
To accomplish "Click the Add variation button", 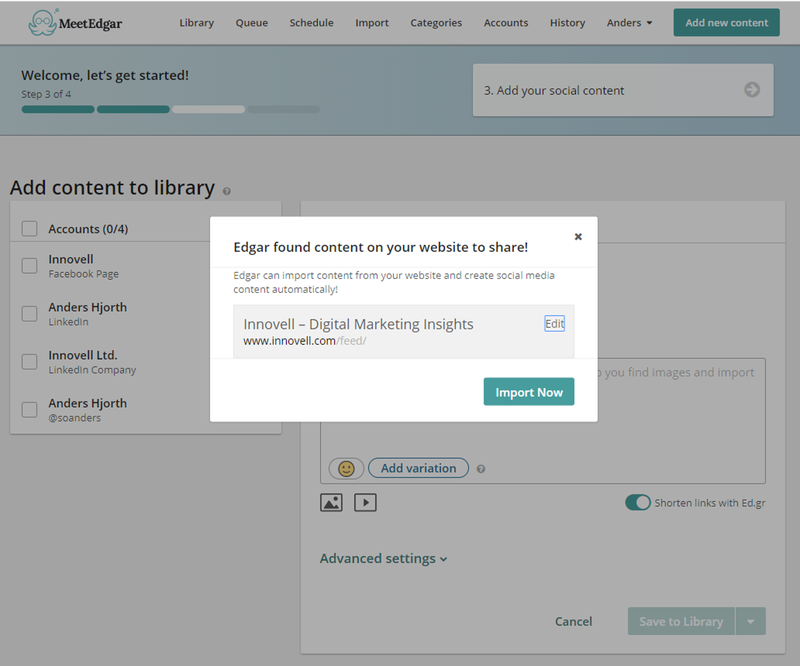I will [x=418, y=468].
